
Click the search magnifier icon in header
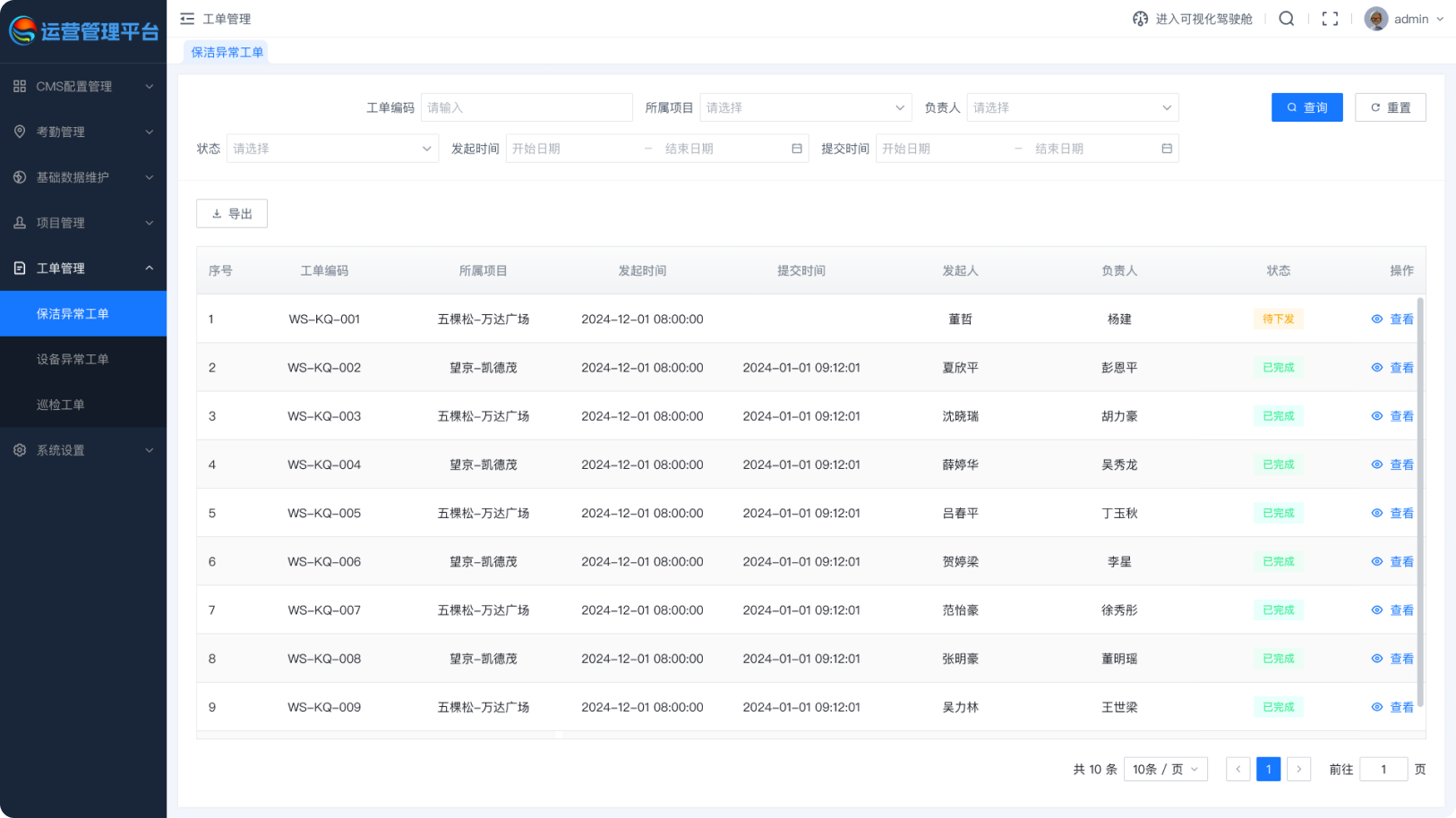tap(1287, 19)
